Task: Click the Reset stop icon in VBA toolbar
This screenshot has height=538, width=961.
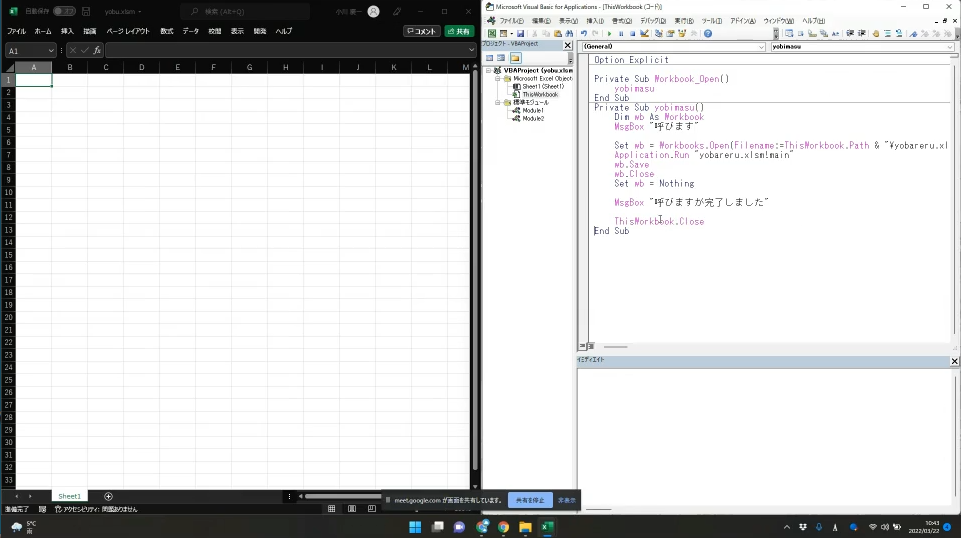Action: click(x=632, y=34)
